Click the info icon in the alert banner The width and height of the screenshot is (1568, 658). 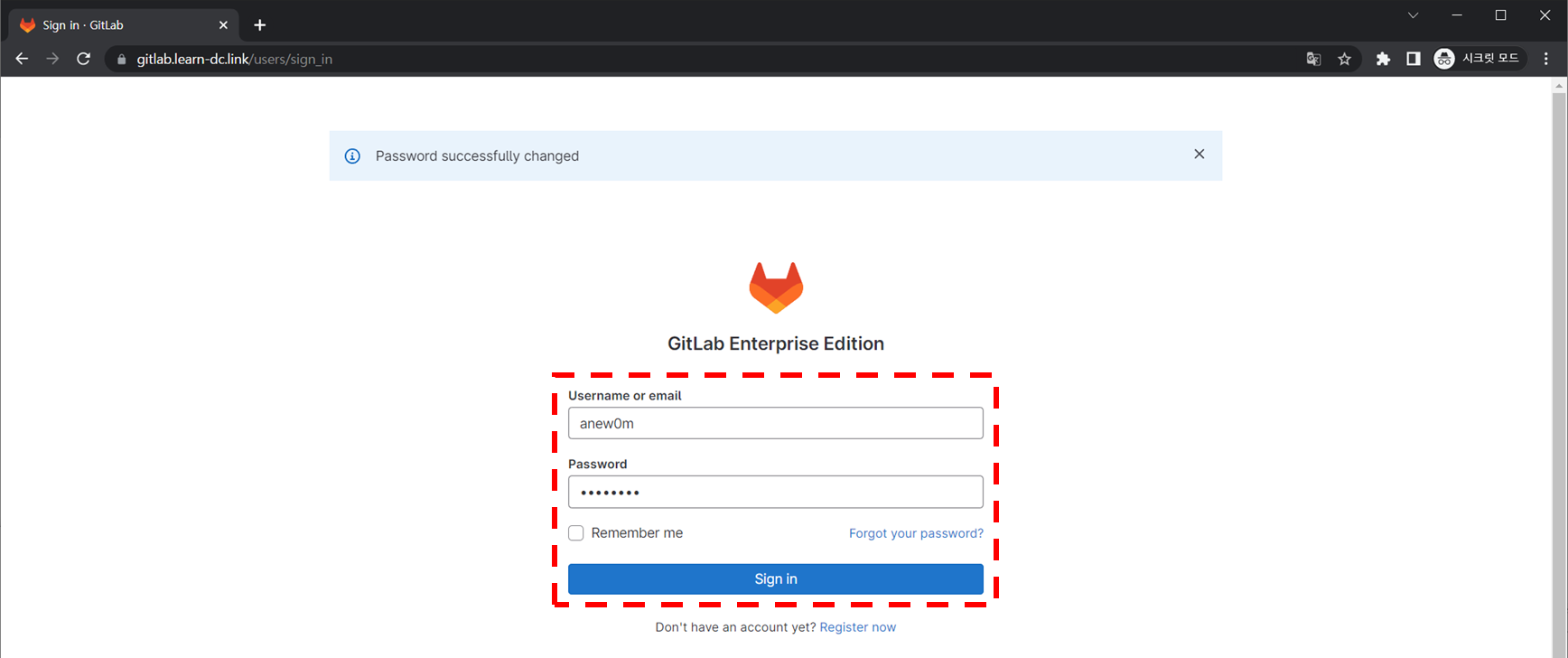click(352, 156)
